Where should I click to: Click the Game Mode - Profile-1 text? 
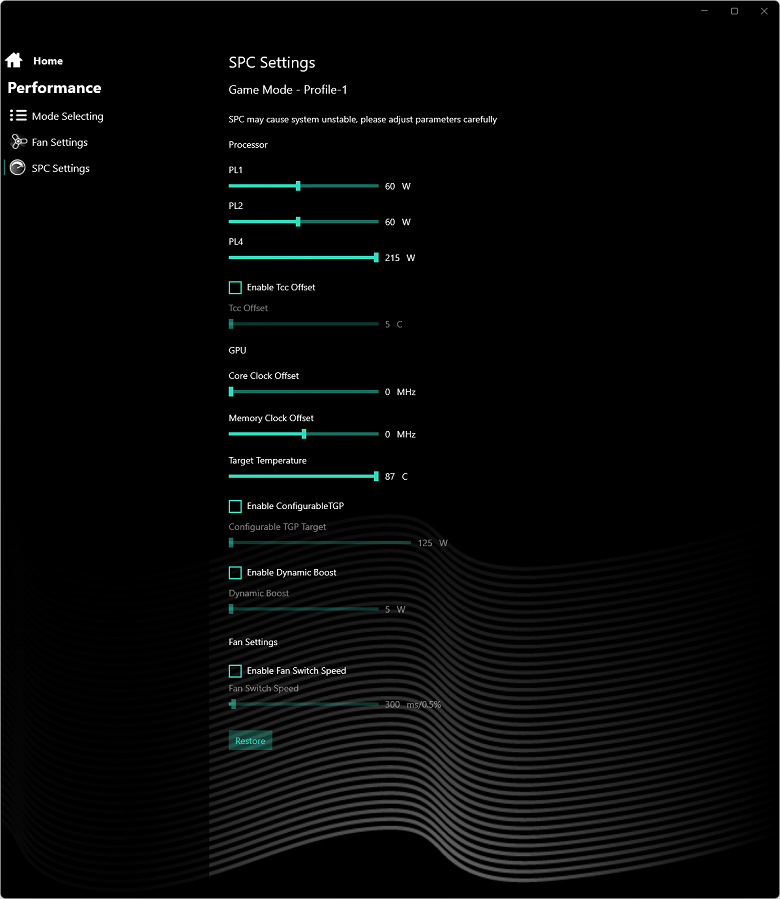pos(288,90)
